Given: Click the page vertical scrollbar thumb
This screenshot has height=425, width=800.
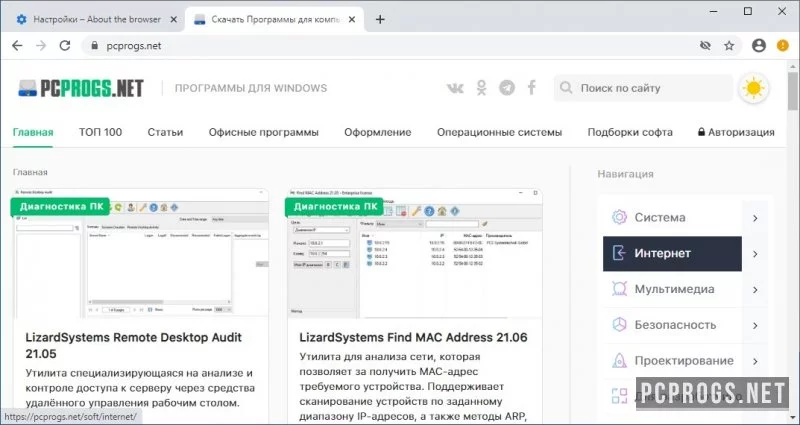Looking at the screenshot, I should coord(792,91).
